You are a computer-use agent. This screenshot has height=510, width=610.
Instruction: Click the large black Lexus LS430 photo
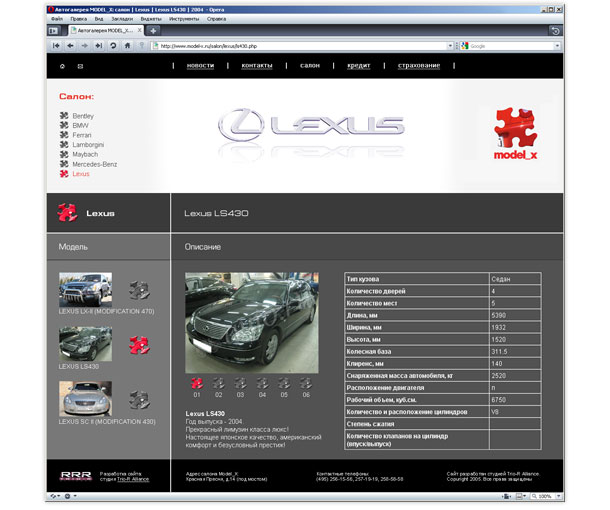coord(252,323)
